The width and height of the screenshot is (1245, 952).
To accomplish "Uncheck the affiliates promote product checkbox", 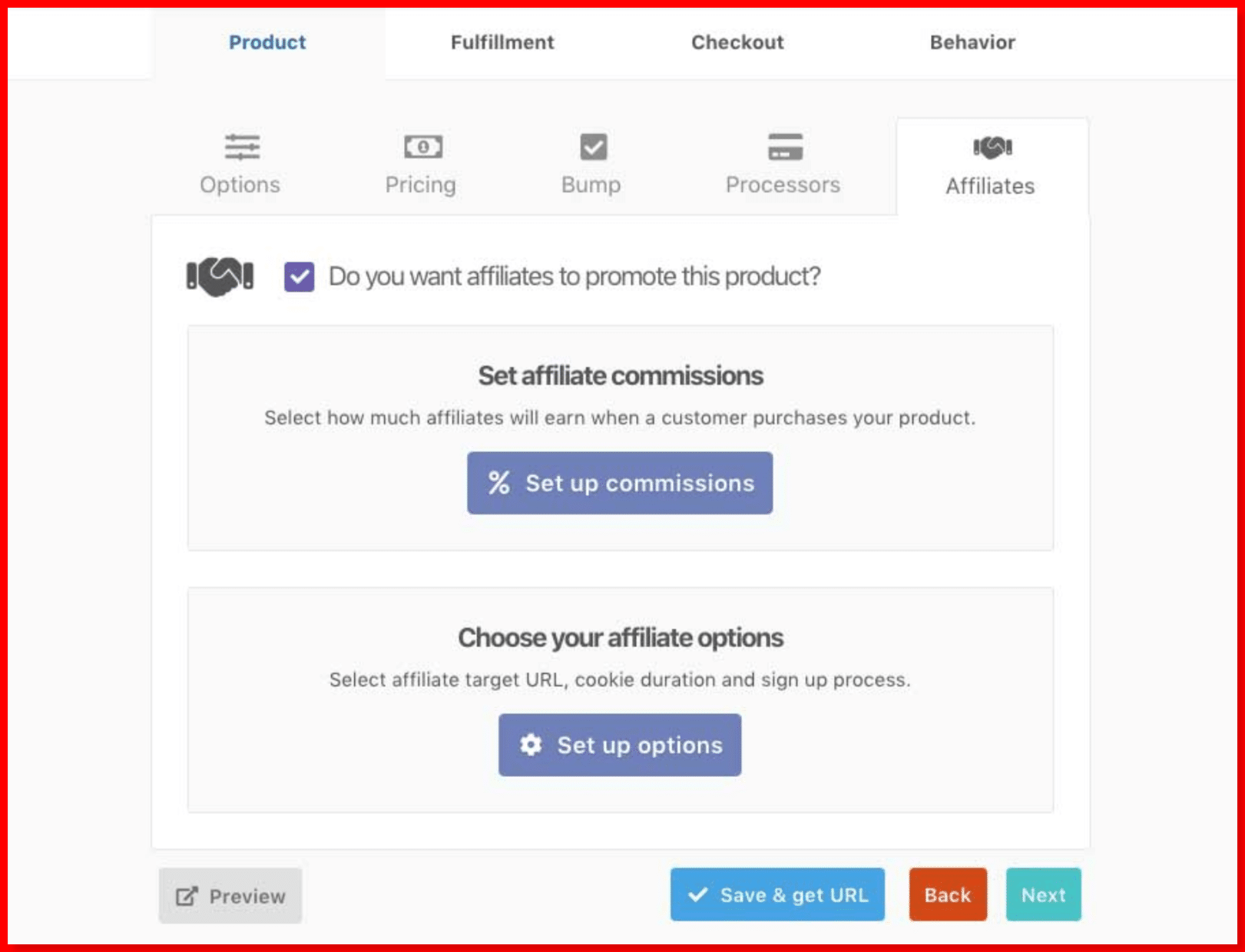I will point(299,276).
